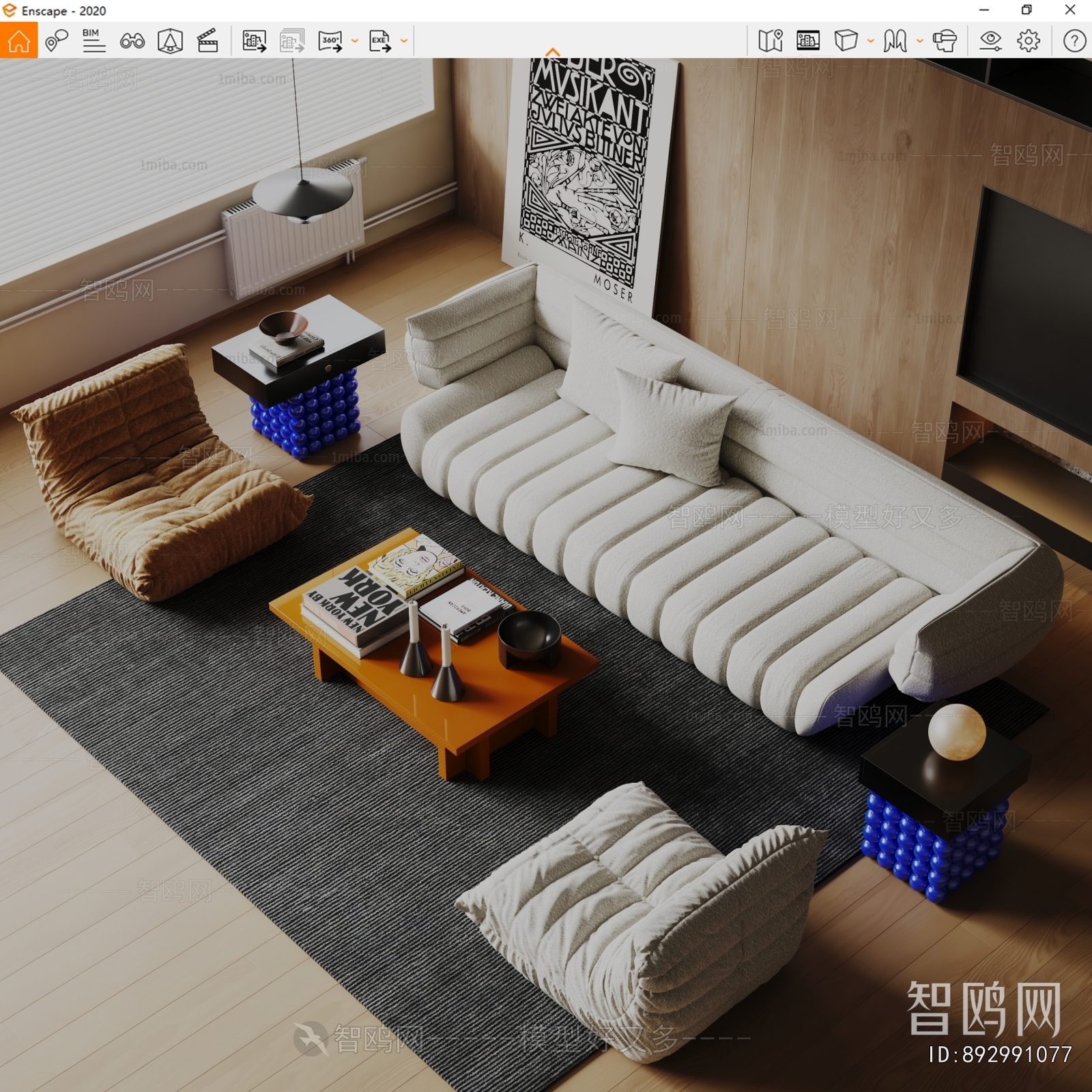Open the Help question mark icon
The image size is (1092, 1092).
[1074, 40]
